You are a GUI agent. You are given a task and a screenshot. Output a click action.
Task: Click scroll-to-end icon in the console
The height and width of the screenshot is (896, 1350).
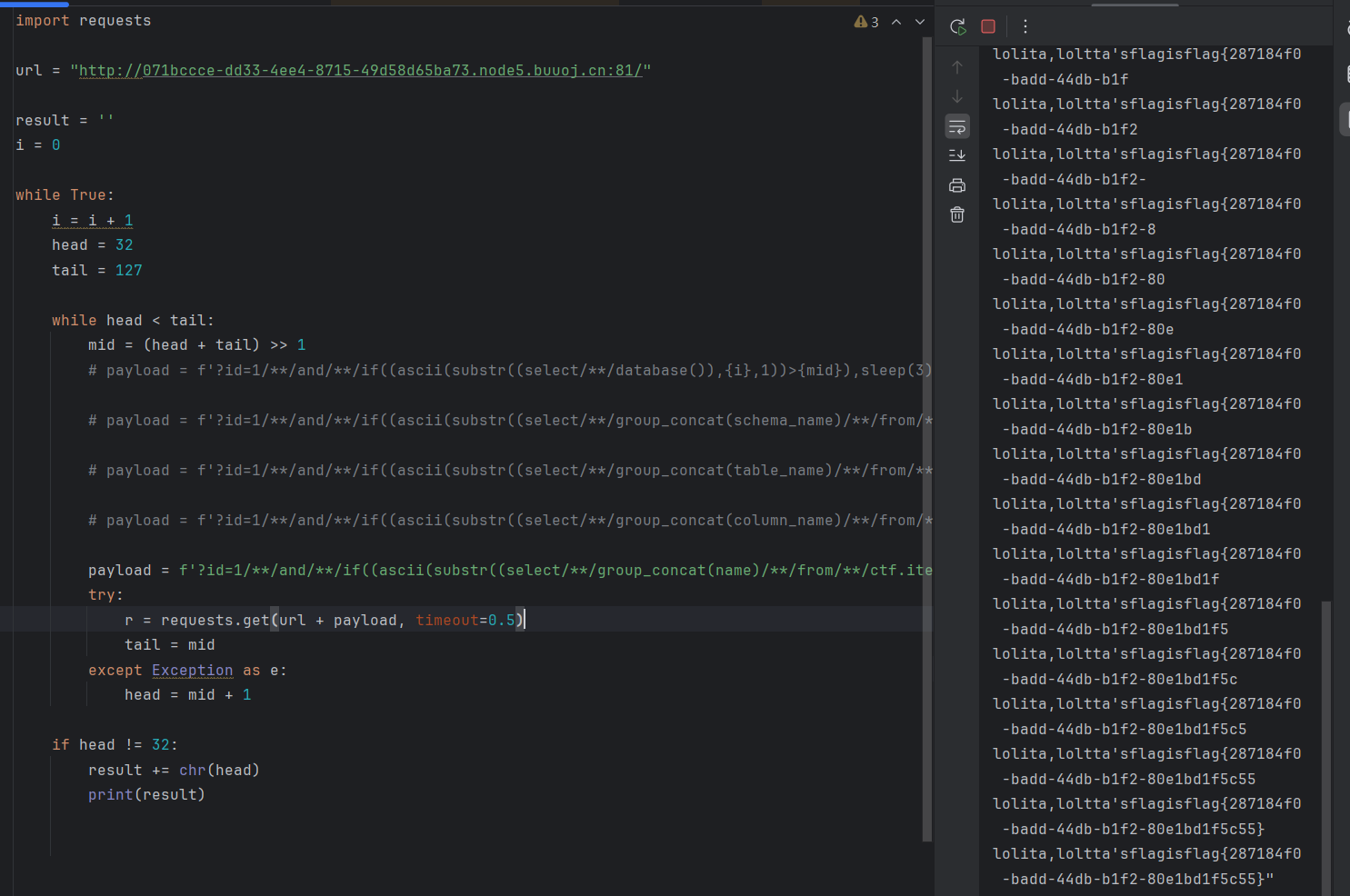tap(957, 155)
